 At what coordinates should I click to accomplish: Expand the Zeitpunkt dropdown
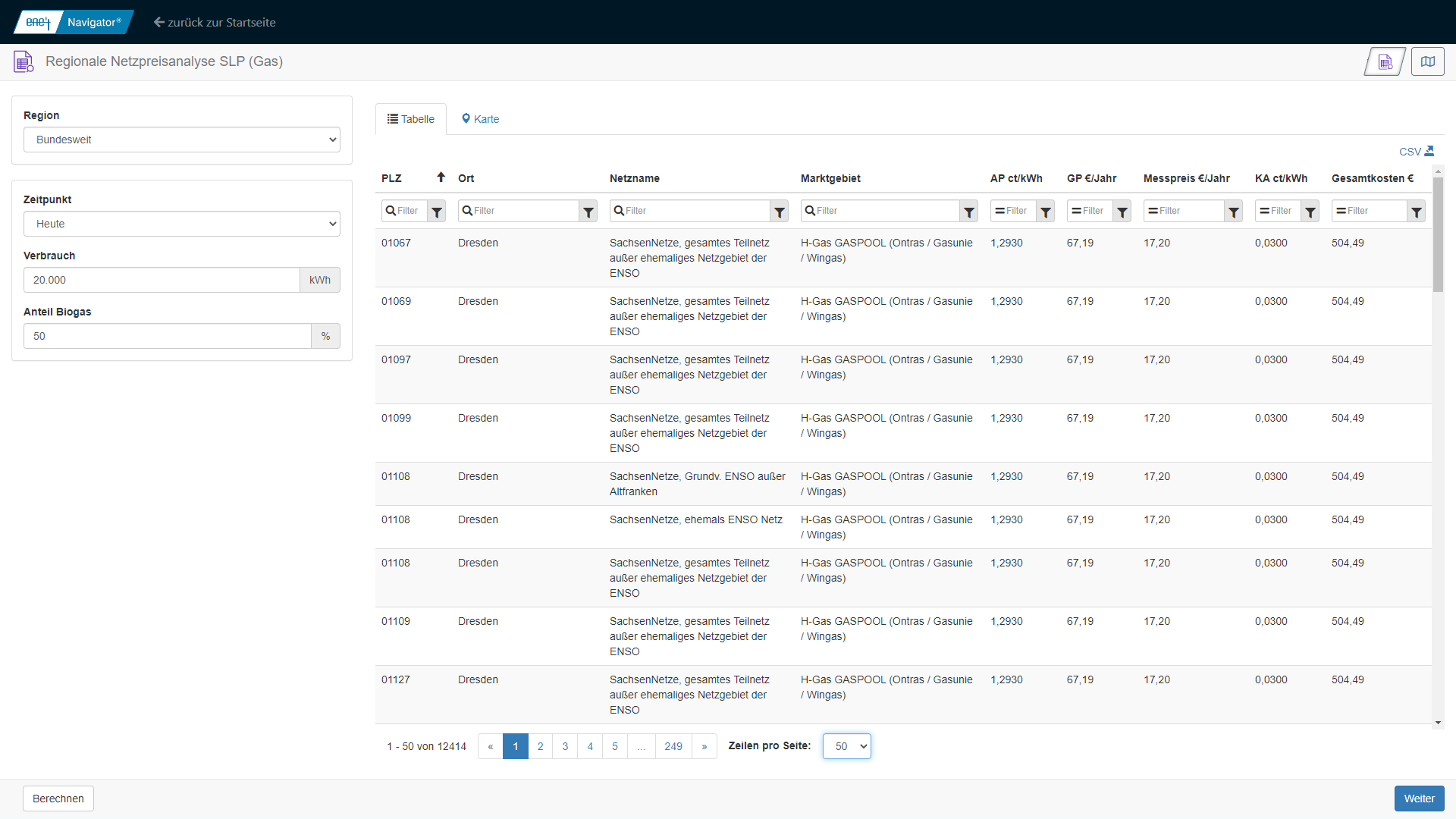(x=182, y=224)
